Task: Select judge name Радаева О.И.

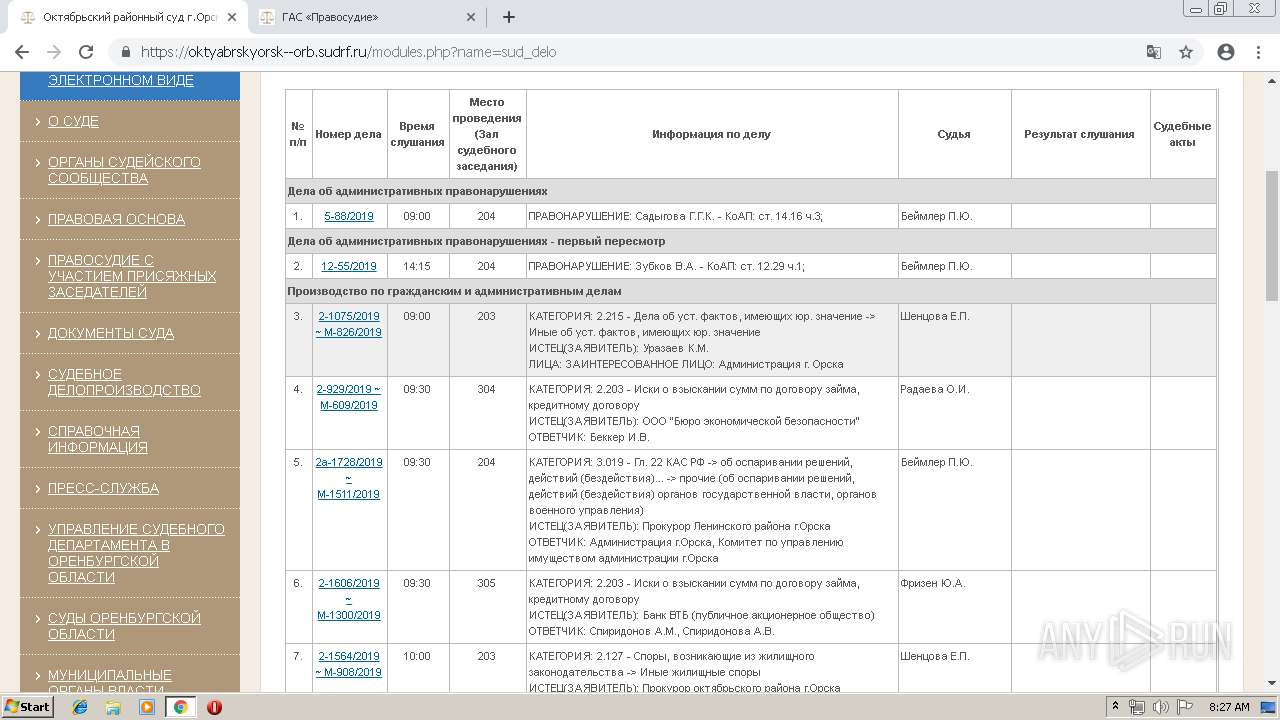Action: click(x=936, y=389)
